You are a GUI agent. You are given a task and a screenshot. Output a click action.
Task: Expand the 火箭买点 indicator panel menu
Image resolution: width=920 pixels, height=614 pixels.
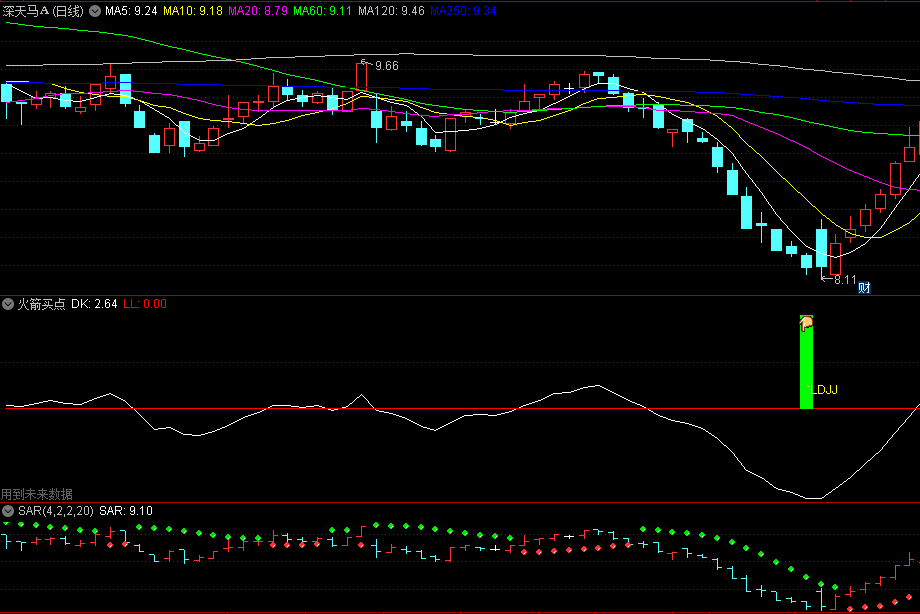(x=8, y=304)
